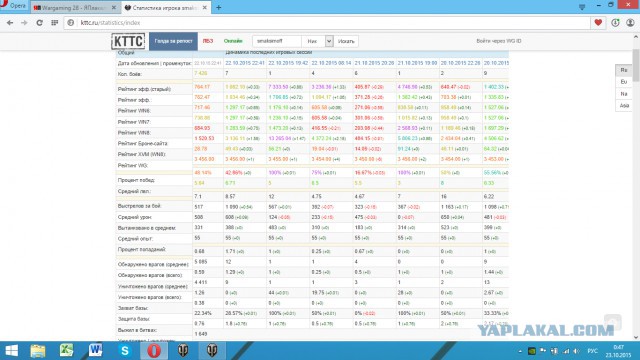The image size is (640, 360).
Task: Click the Искать search button
Action: [x=346, y=41]
